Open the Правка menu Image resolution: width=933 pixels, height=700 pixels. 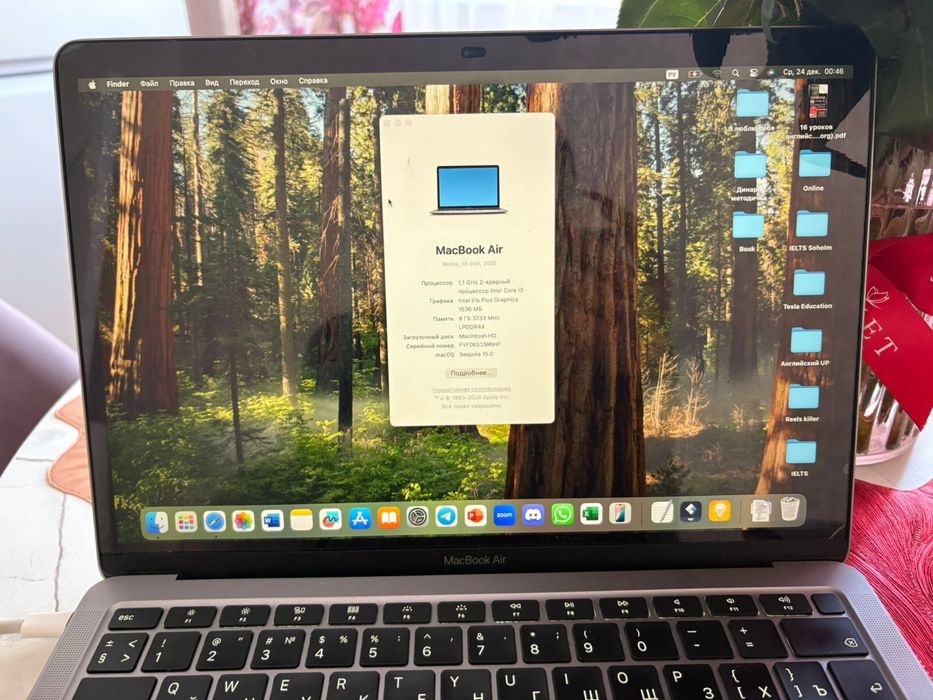tap(181, 83)
